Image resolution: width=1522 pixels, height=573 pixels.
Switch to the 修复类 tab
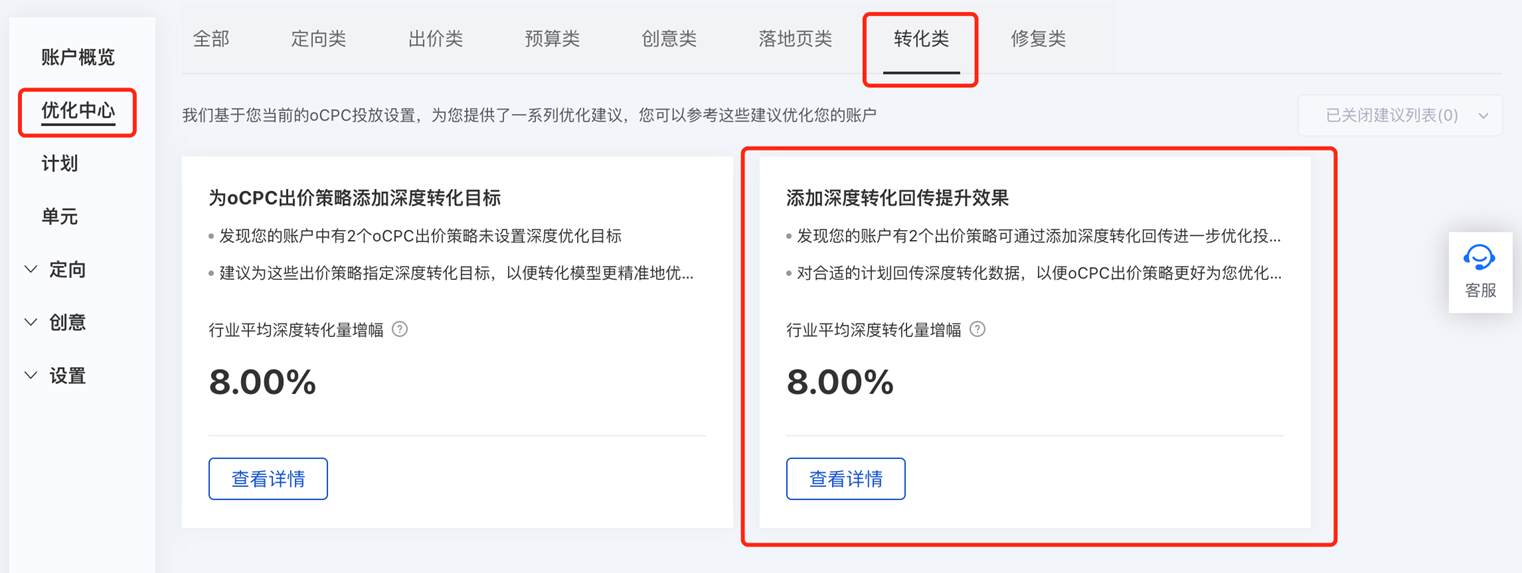pos(1038,39)
